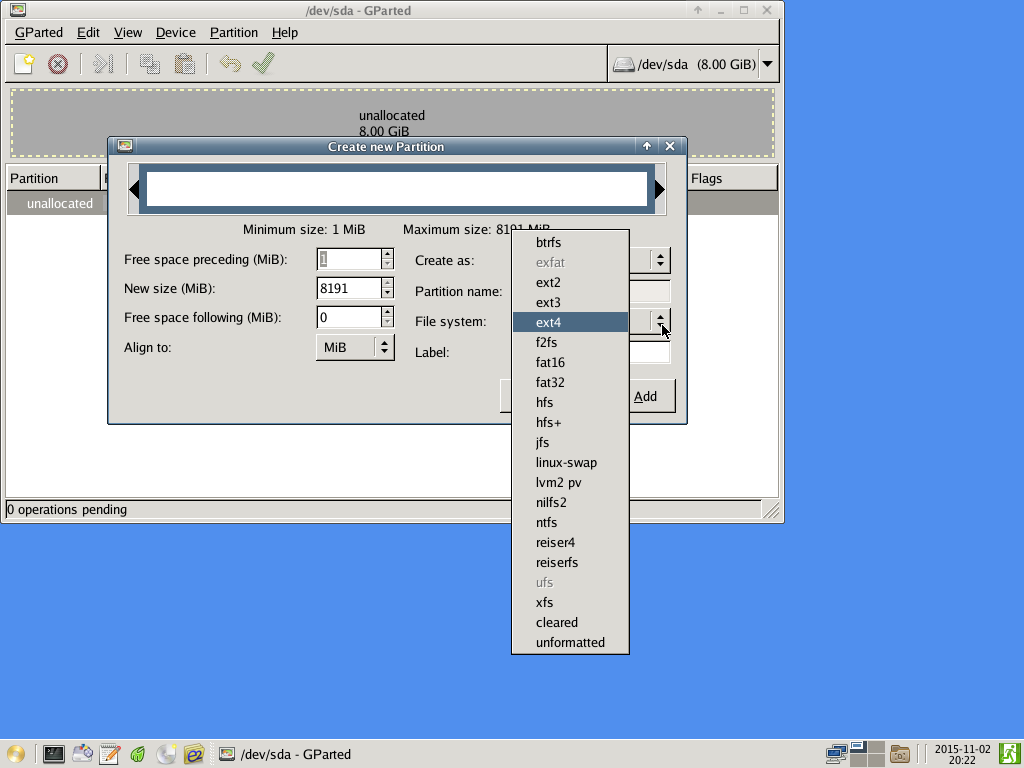Open the screenshot folder icon in tray

point(899,754)
